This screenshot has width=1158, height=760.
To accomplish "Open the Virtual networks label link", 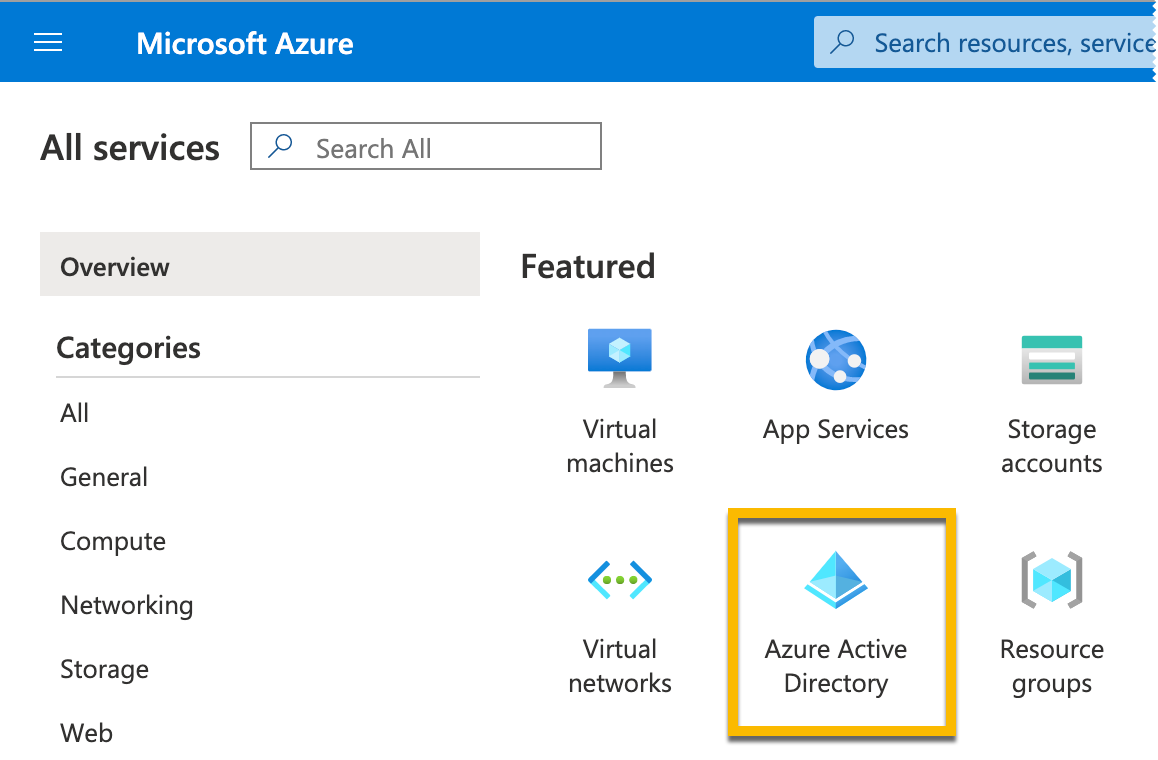I will pos(620,666).
